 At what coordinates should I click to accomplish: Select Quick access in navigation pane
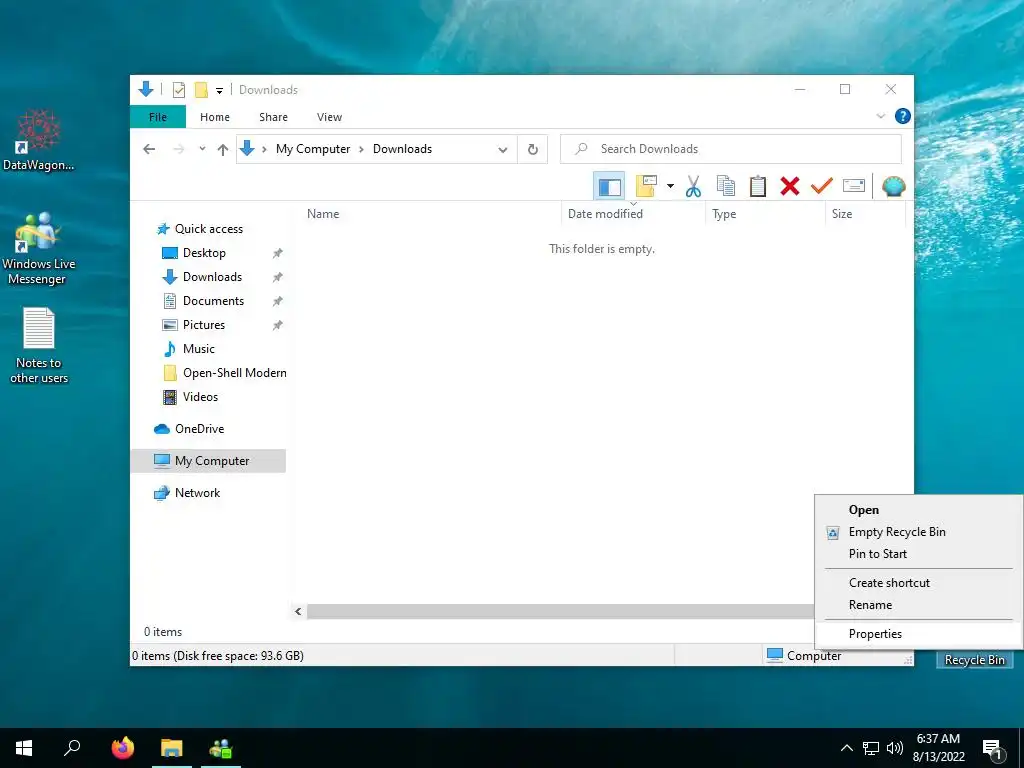pos(208,229)
